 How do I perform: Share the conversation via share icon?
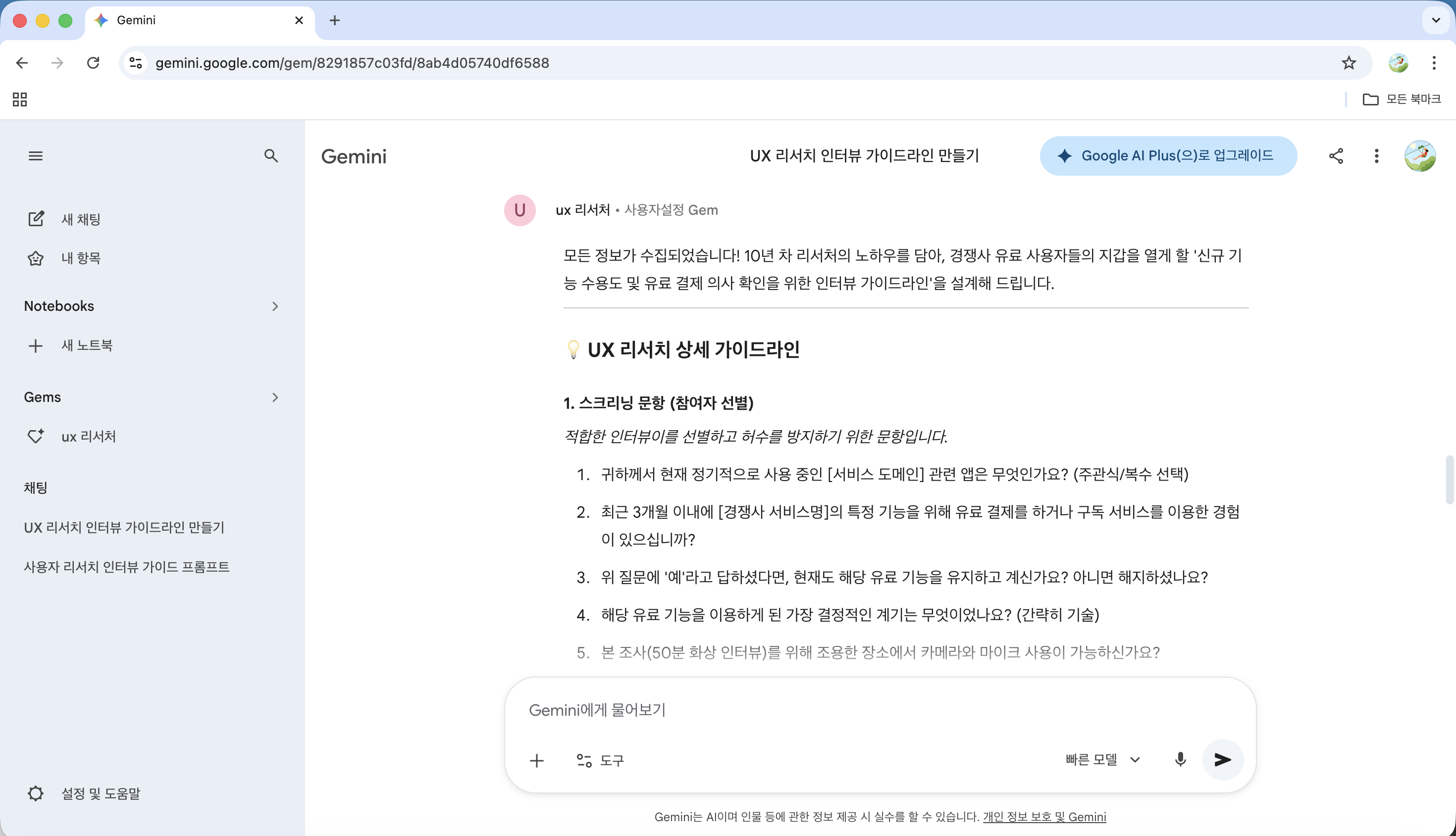click(x=1336, y=155)
